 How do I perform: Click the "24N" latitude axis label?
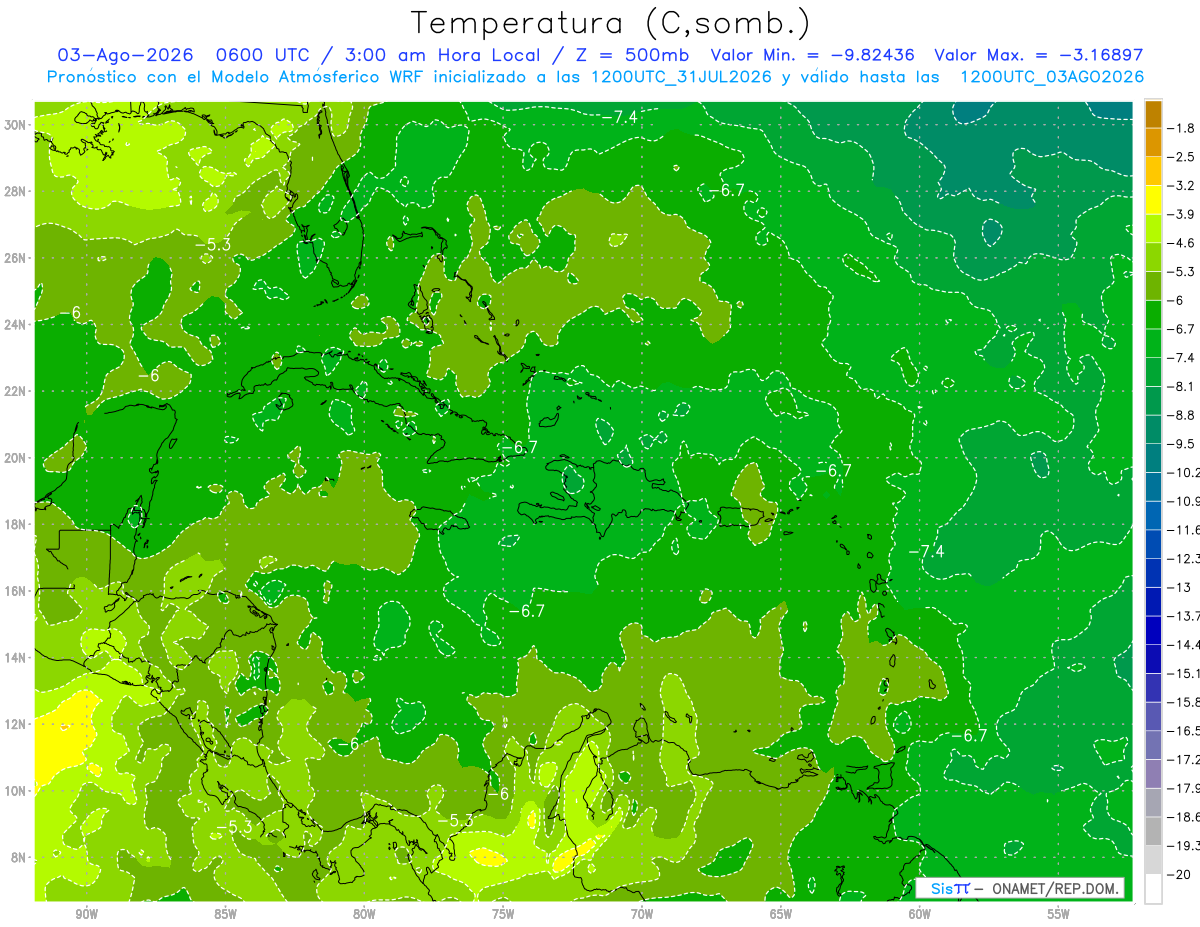tap(16, 324)
